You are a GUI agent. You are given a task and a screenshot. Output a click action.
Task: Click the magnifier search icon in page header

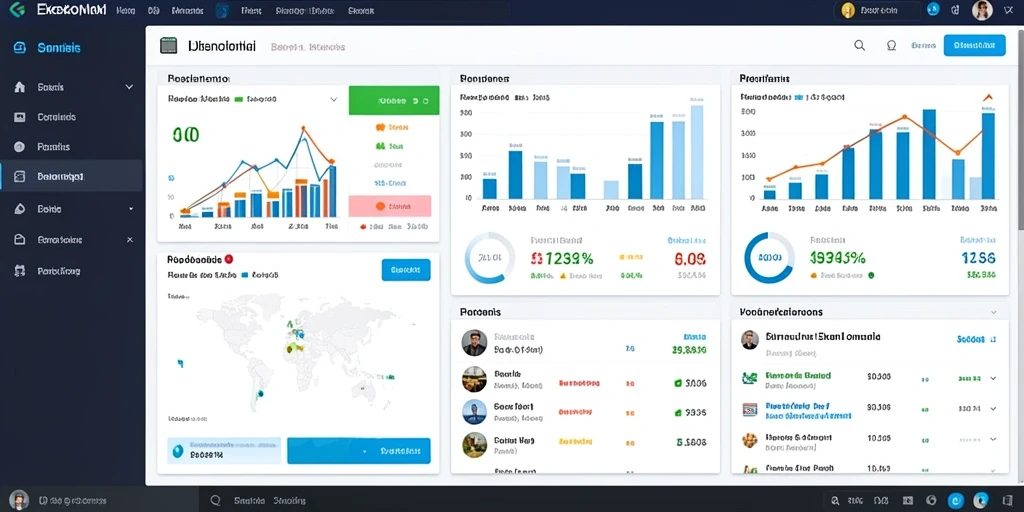(859, 46)
